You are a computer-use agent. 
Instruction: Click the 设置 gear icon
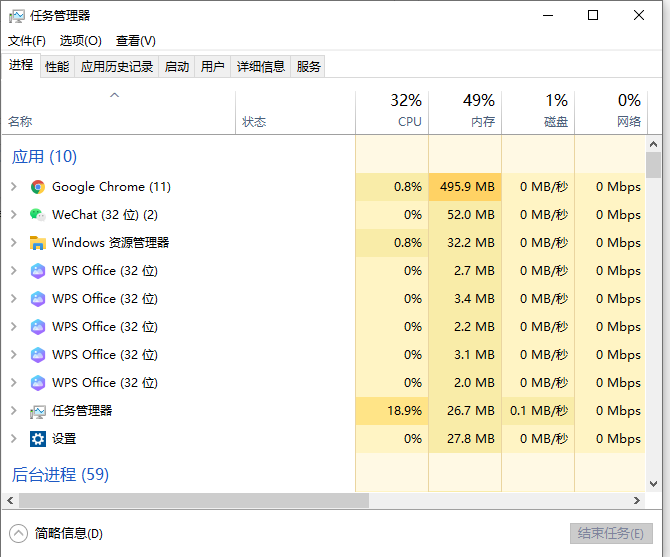(x=38, y=439)
